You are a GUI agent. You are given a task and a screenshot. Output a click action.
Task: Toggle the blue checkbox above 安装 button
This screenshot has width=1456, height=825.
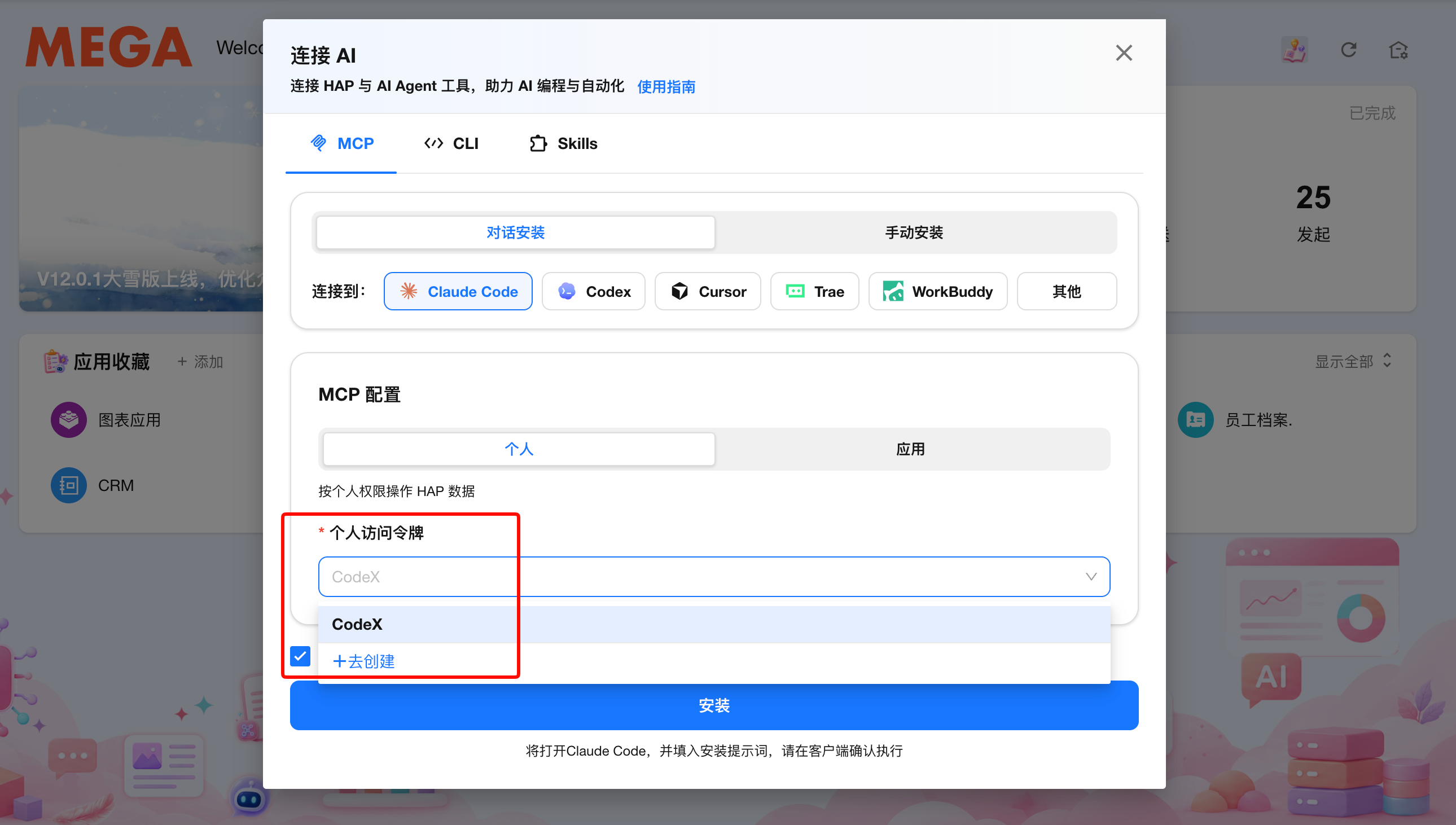(300, 656)
